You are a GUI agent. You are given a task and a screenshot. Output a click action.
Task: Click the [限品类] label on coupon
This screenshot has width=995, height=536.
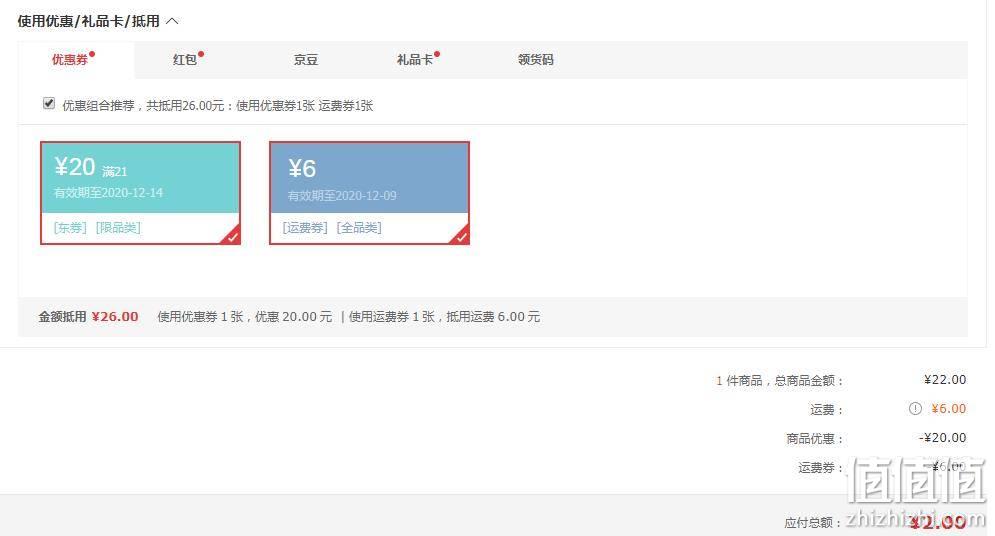[x=118, y=228]
